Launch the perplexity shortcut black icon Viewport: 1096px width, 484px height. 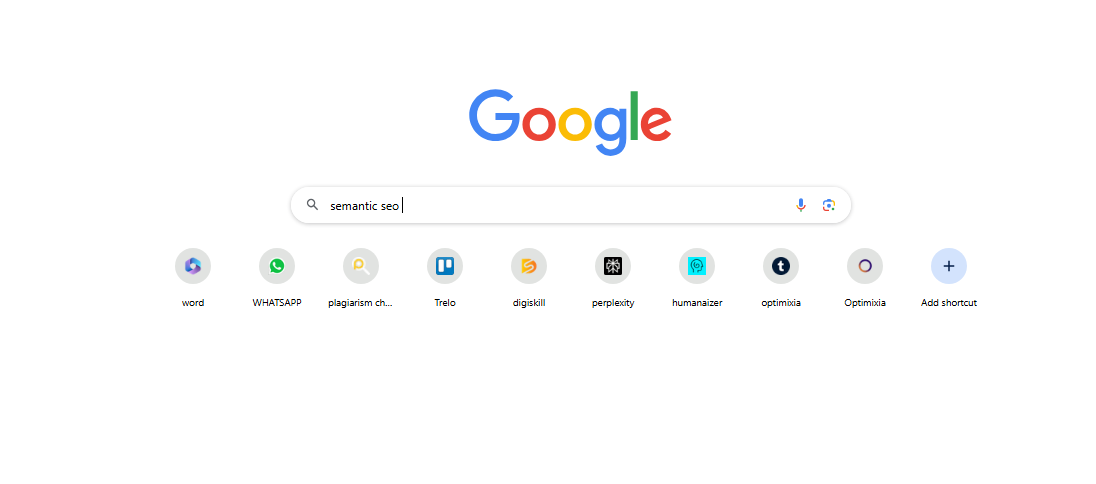(613, 266)
